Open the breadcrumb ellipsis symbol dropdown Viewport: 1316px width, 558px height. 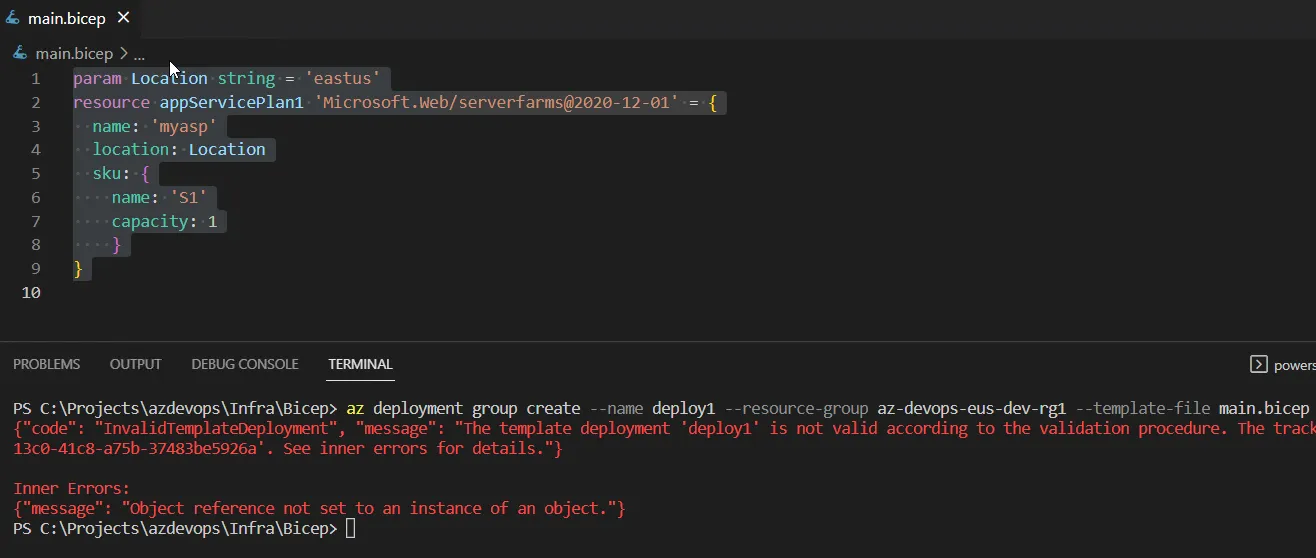point(139,54)
